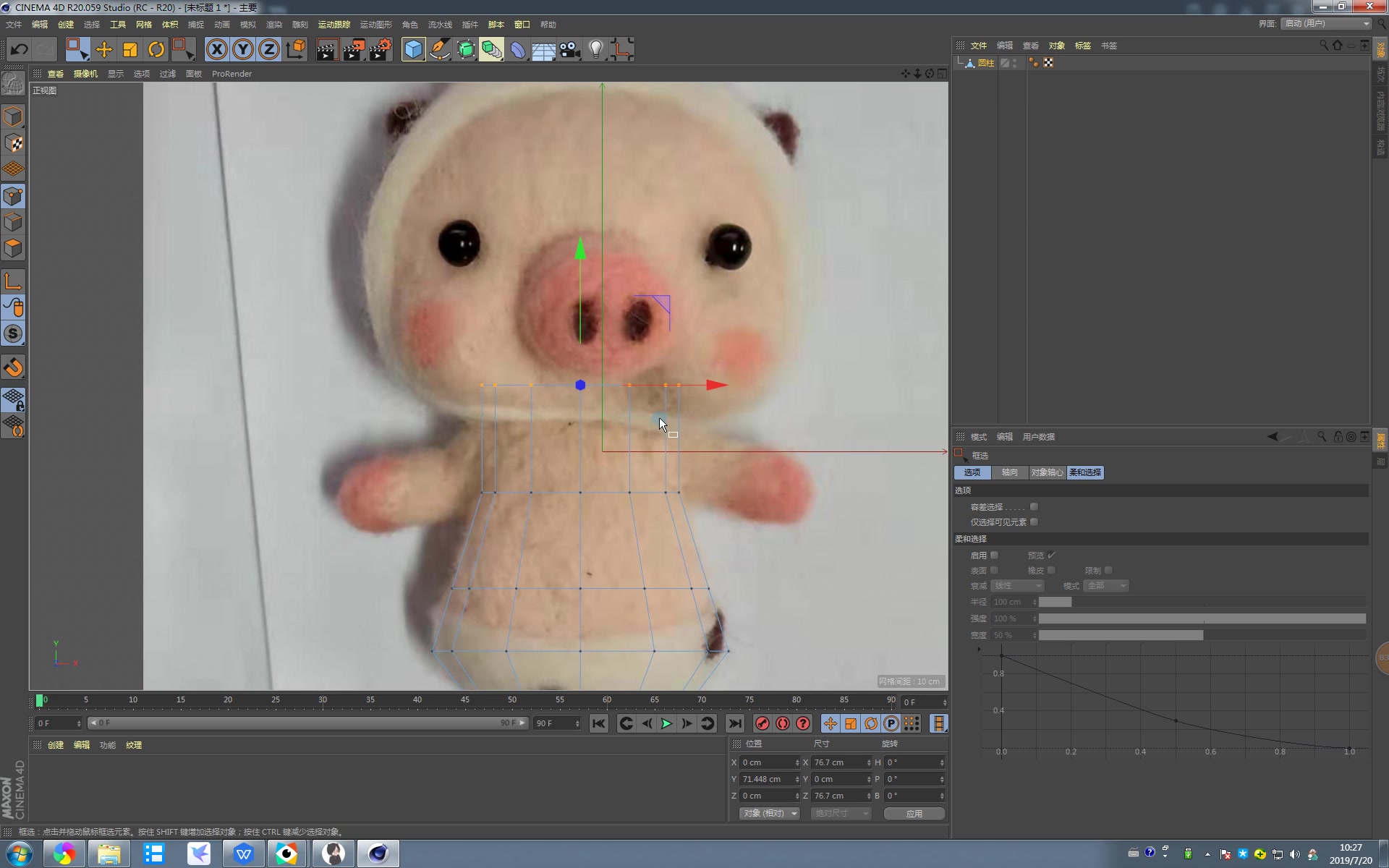The height and width of the screenshot is (868, 1389).
Task: Toggle 表面 checkbox
Action: 995,571
